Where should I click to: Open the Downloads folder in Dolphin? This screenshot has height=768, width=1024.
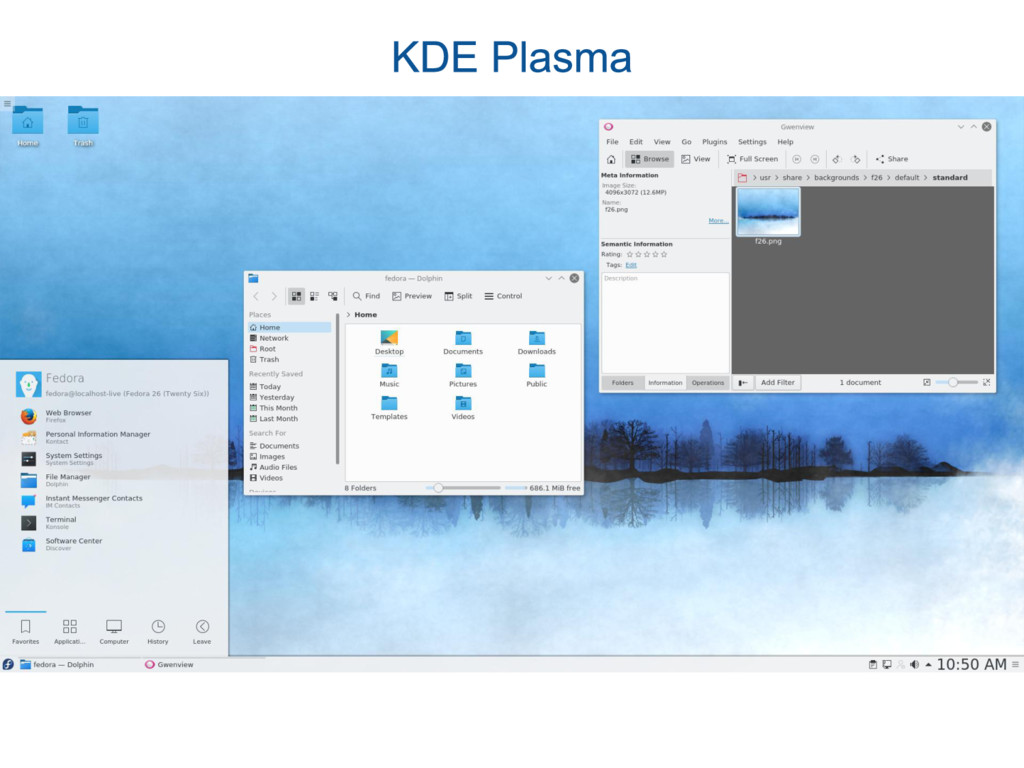click(537, 342)
